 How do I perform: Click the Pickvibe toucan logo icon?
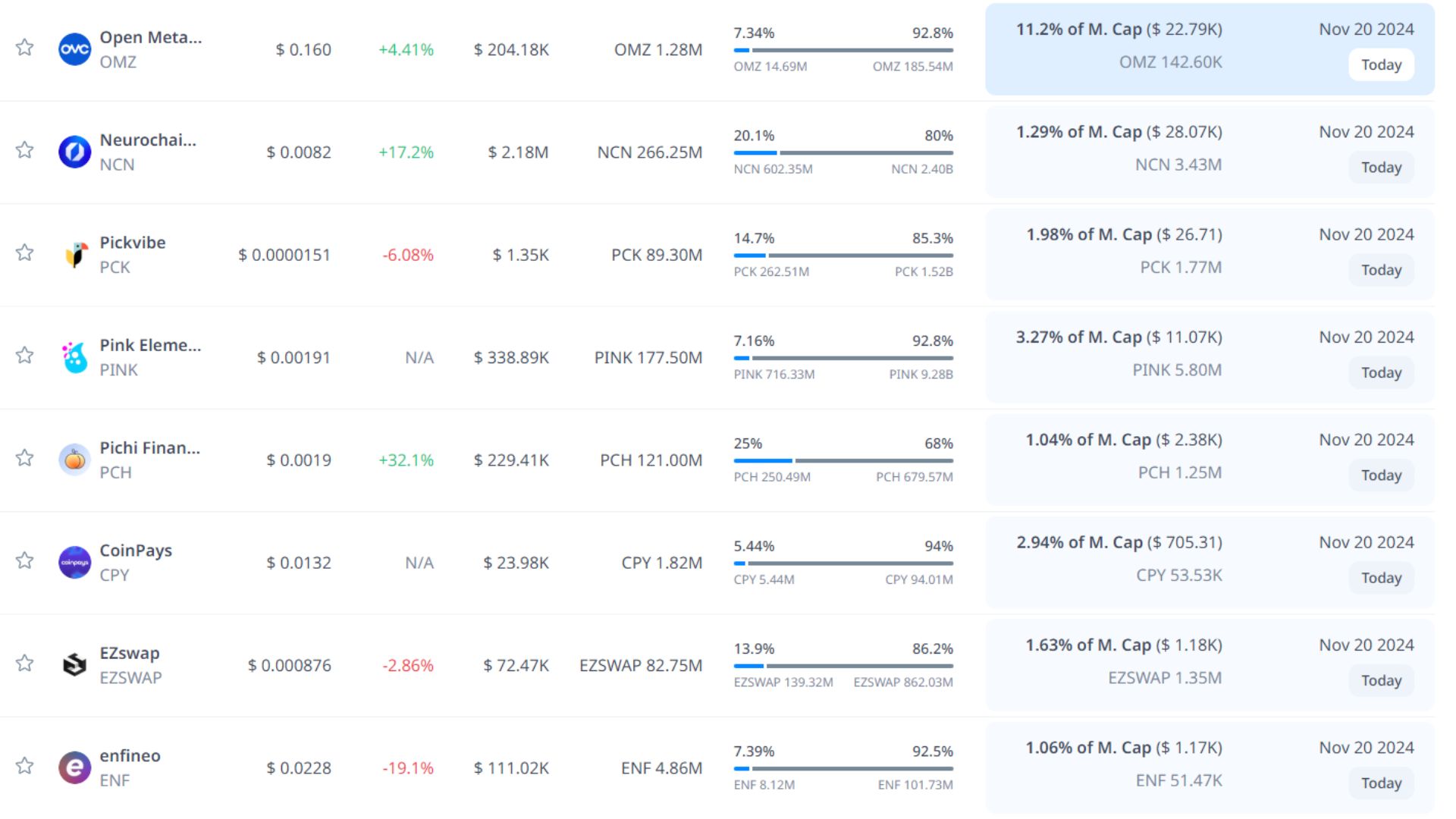pos(74,255)
